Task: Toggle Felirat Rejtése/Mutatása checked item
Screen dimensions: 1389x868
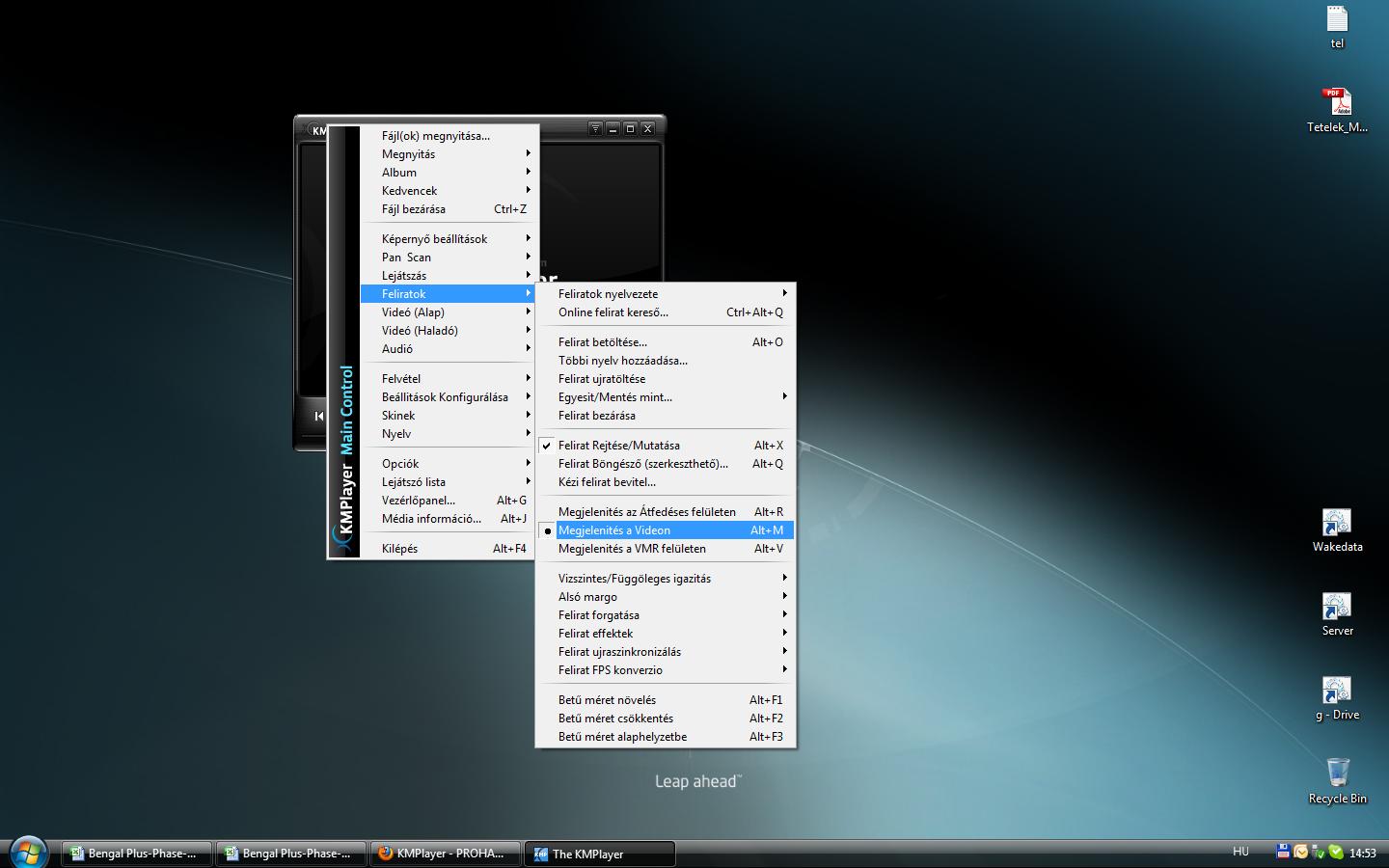Action: [666, 446]
